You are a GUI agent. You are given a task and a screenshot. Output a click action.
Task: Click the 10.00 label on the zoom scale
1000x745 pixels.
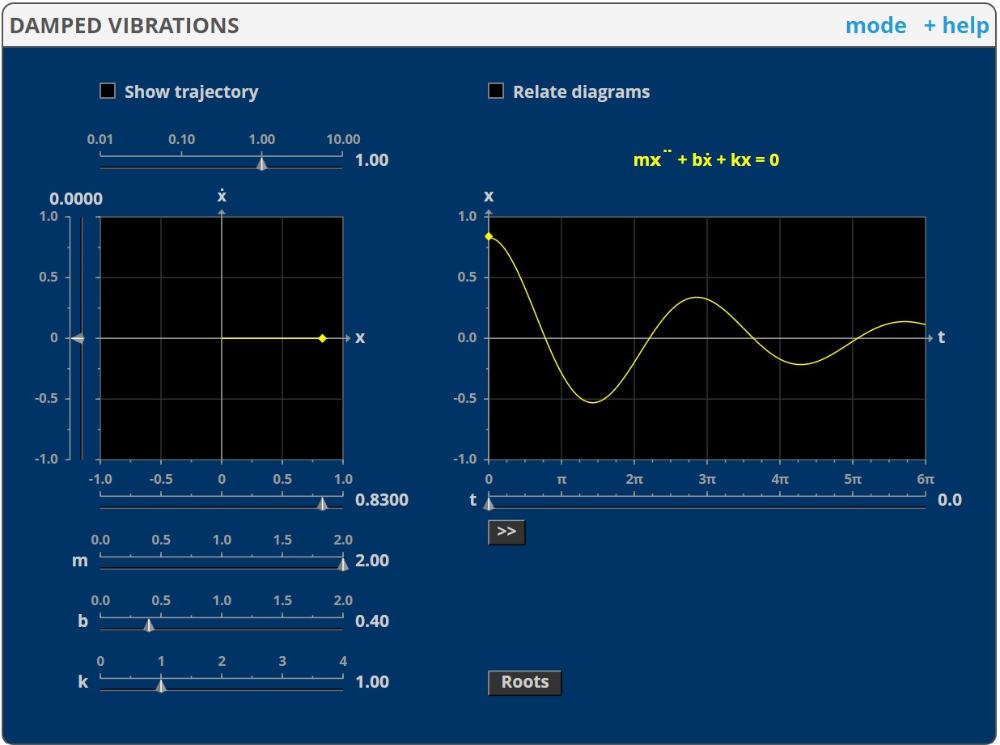tap(343, 139)
